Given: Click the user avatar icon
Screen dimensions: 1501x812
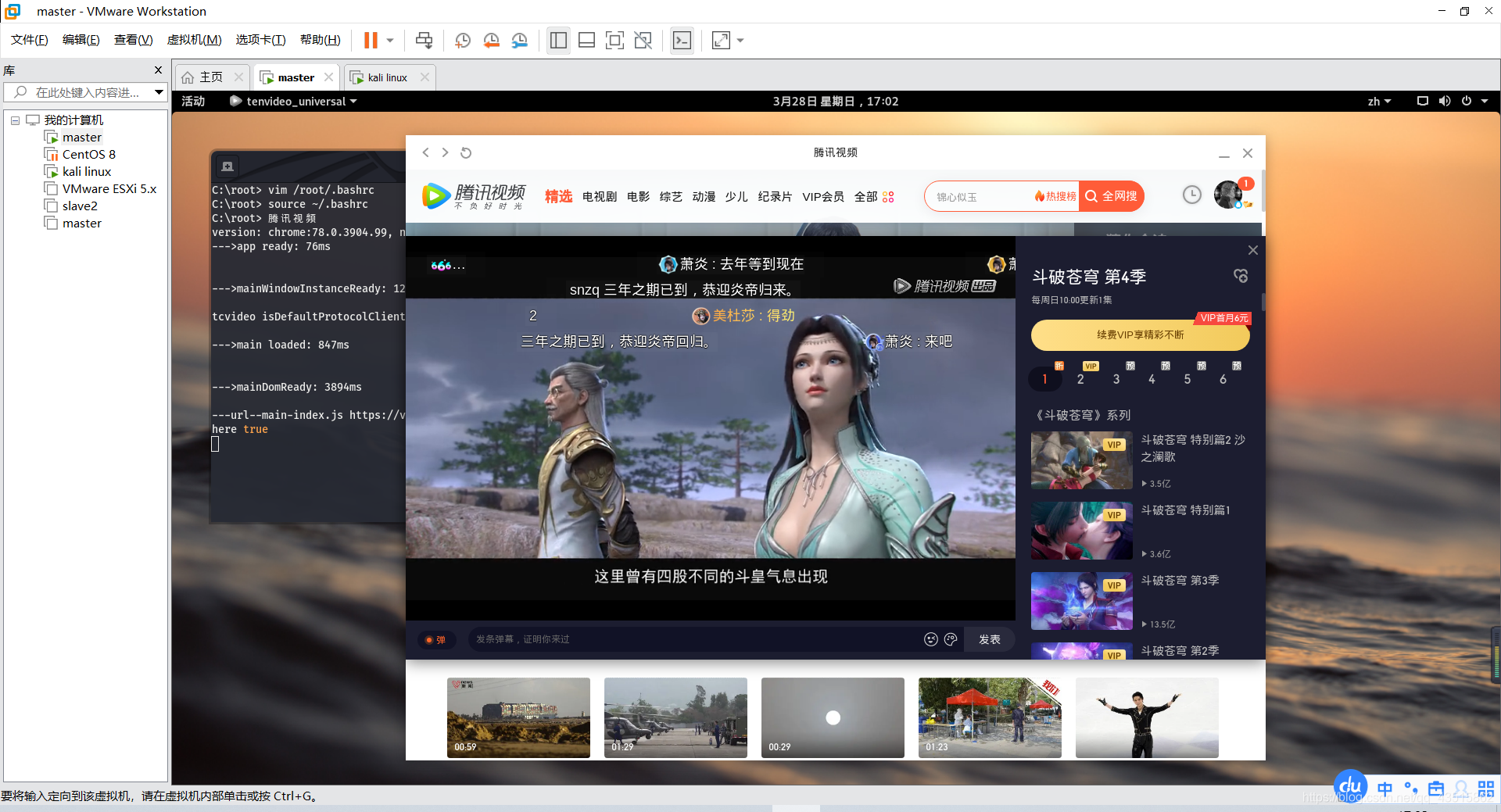Looking at the screenshot, I should point(1228,195).
